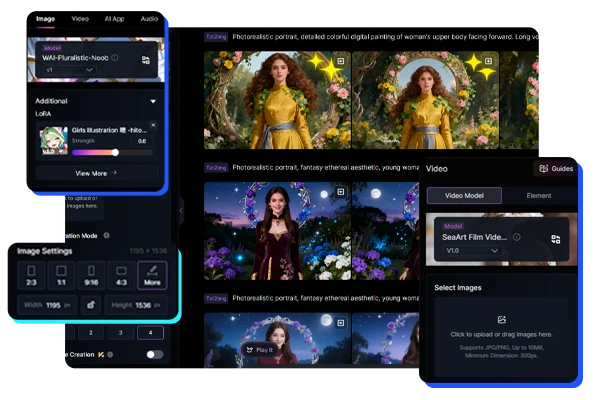Open the Guides button
The width and height of the screenshot is (600, 400).
556,168
